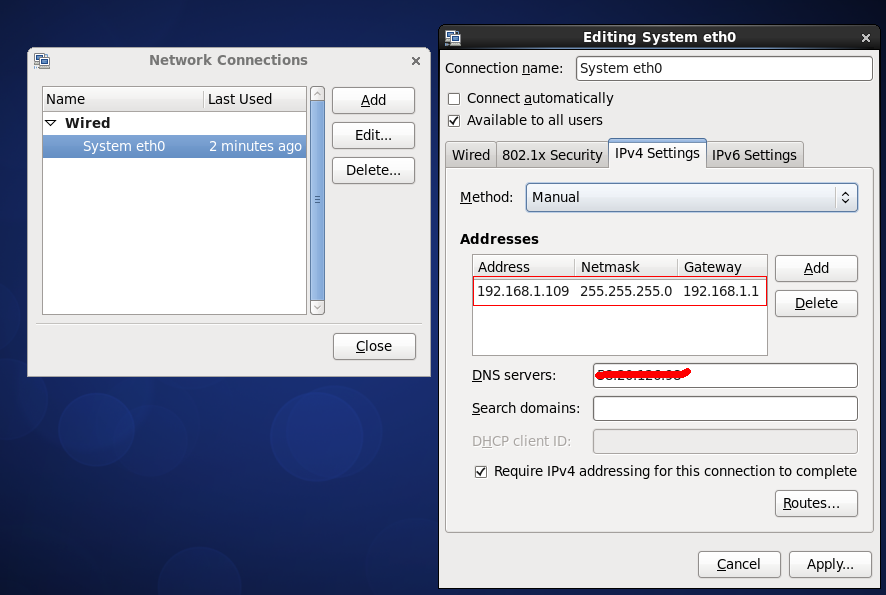Click Close in Network Connections window
This screenshot has width=886, height=595.
click(x=374, y=346)
